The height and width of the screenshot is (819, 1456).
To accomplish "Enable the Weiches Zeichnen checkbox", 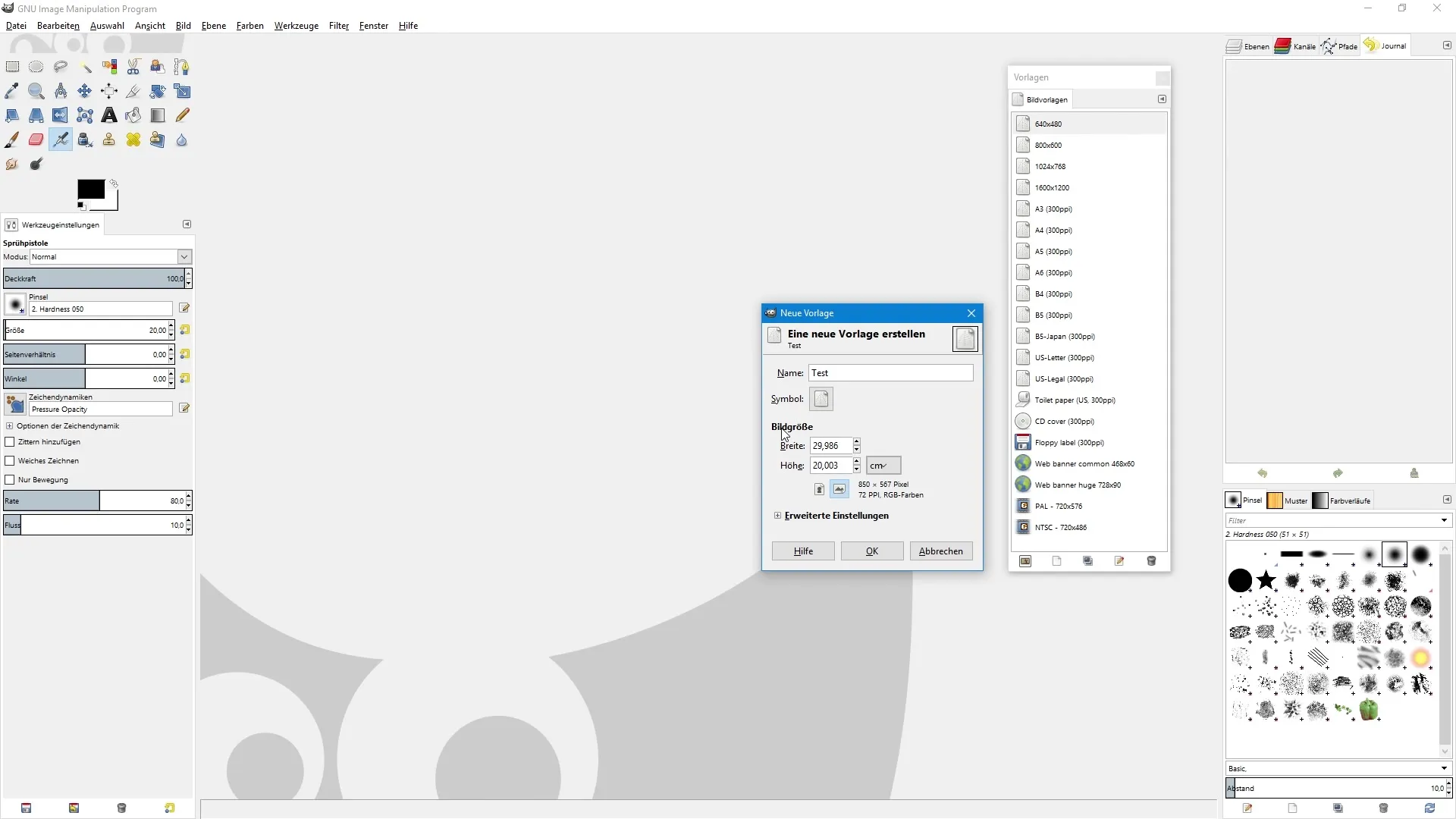I will point(10,460).
